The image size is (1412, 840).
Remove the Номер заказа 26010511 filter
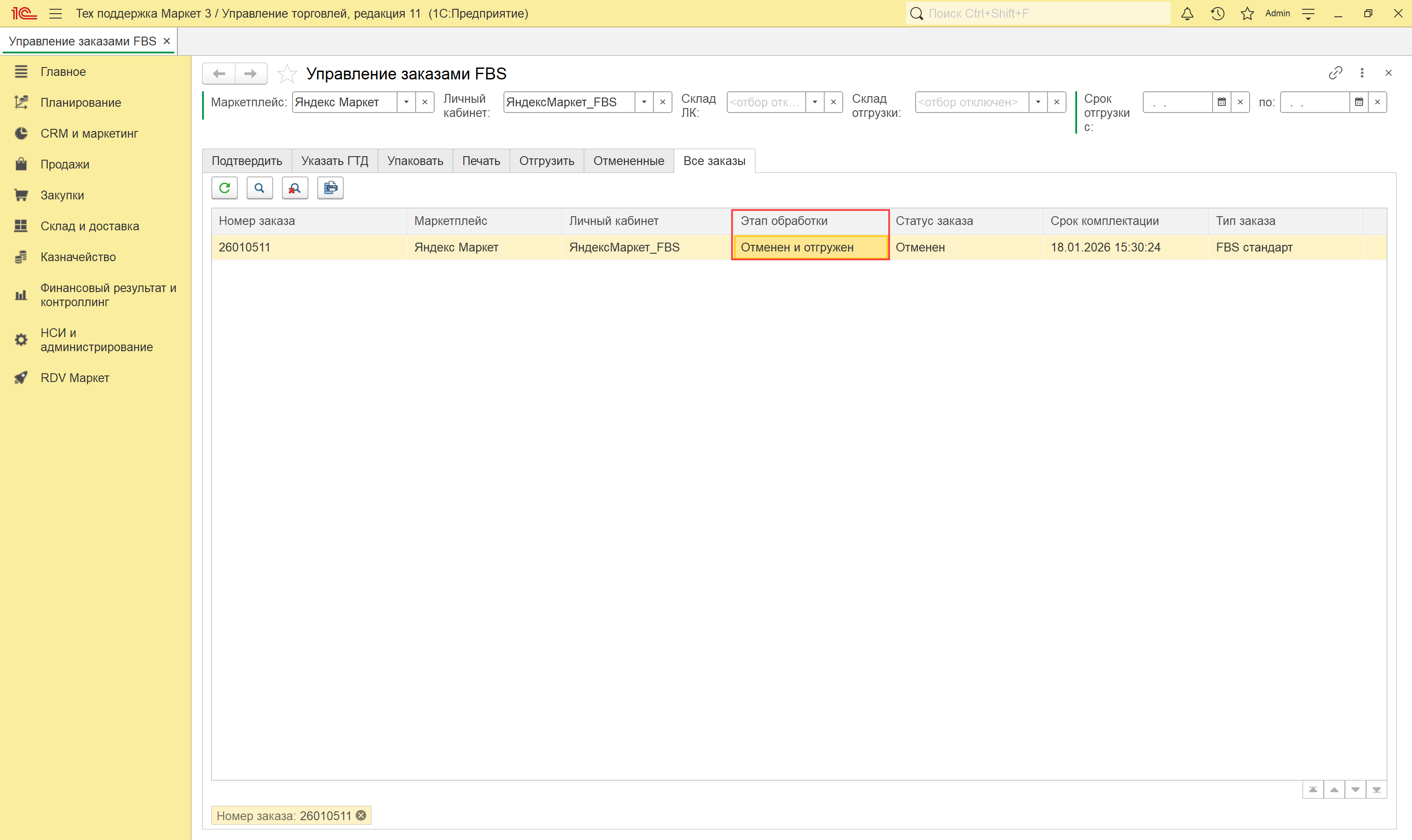(361, 815)
